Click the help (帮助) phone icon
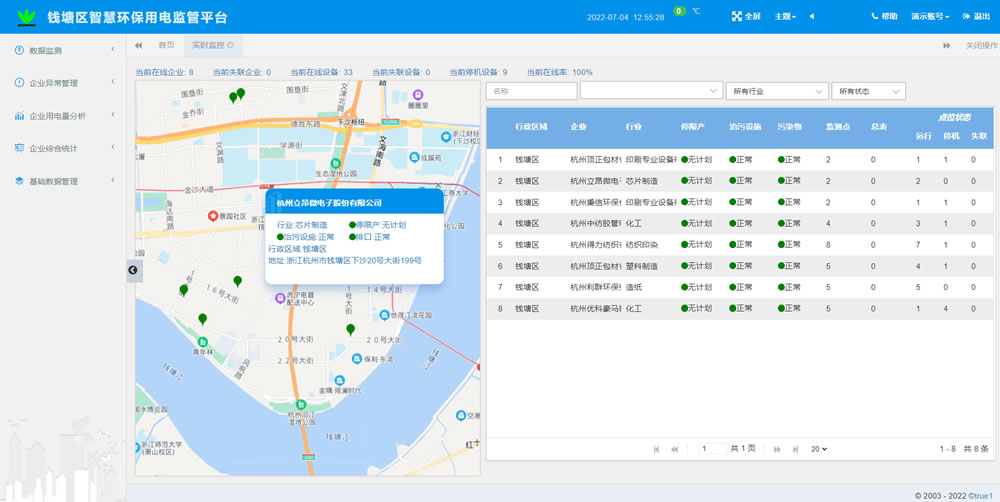 coord(875,17)
